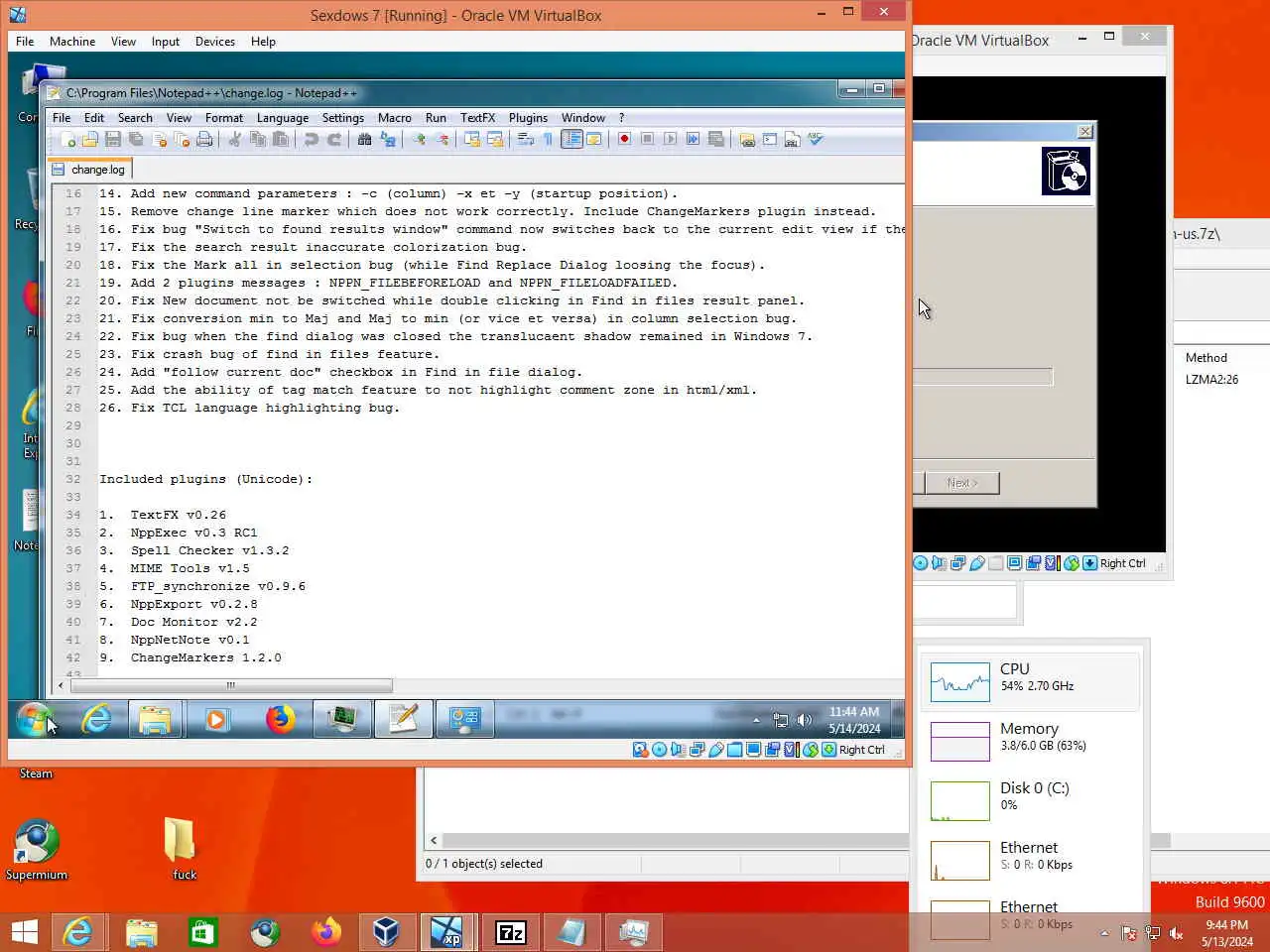Open the Plugins menu in Notepad++
The height and width of the screenshot is (952, 1270).
528,118
